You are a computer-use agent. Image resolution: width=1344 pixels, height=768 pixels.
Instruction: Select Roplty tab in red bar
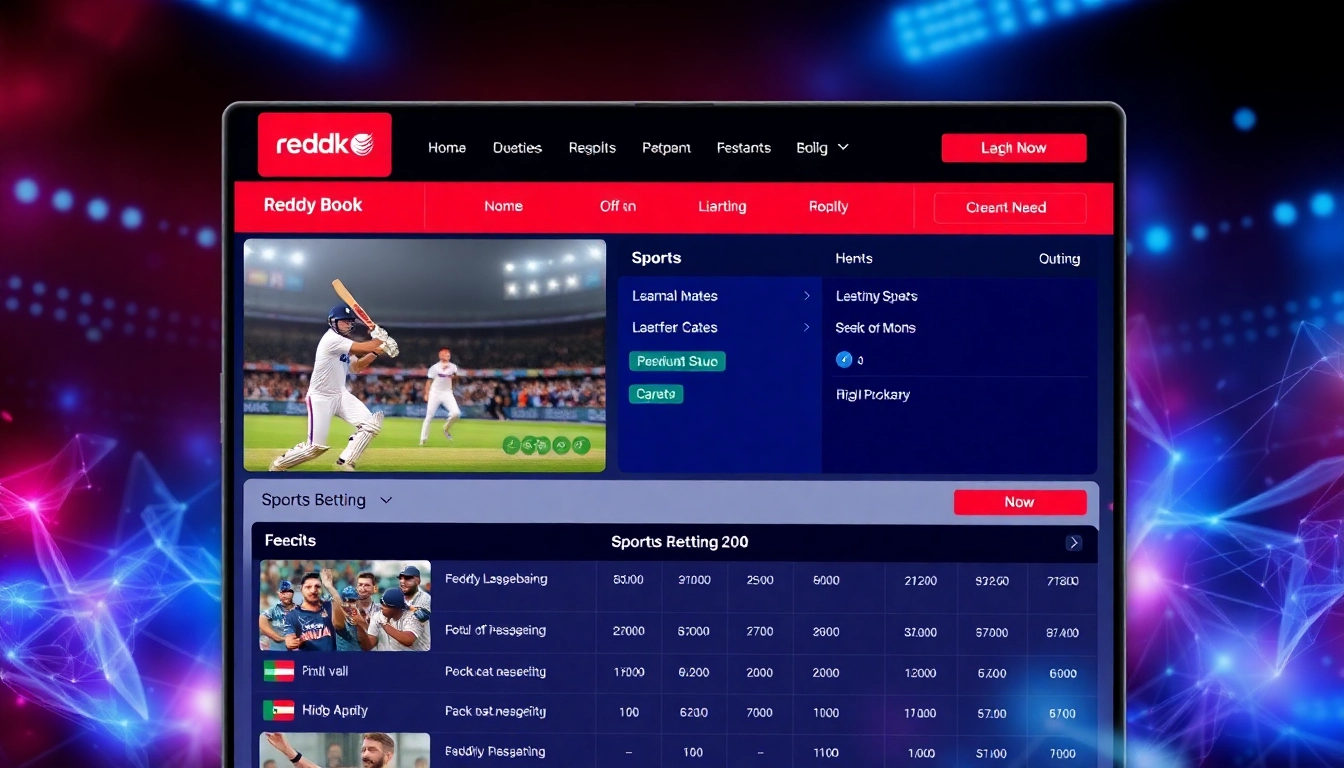pyautogui.click(x=828, y=206)
